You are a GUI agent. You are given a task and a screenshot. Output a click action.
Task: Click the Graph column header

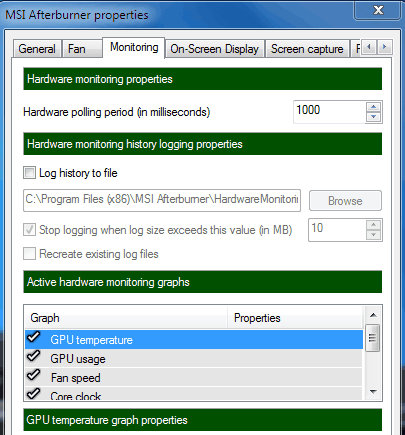pyautogui.click(x=126, y=318)
